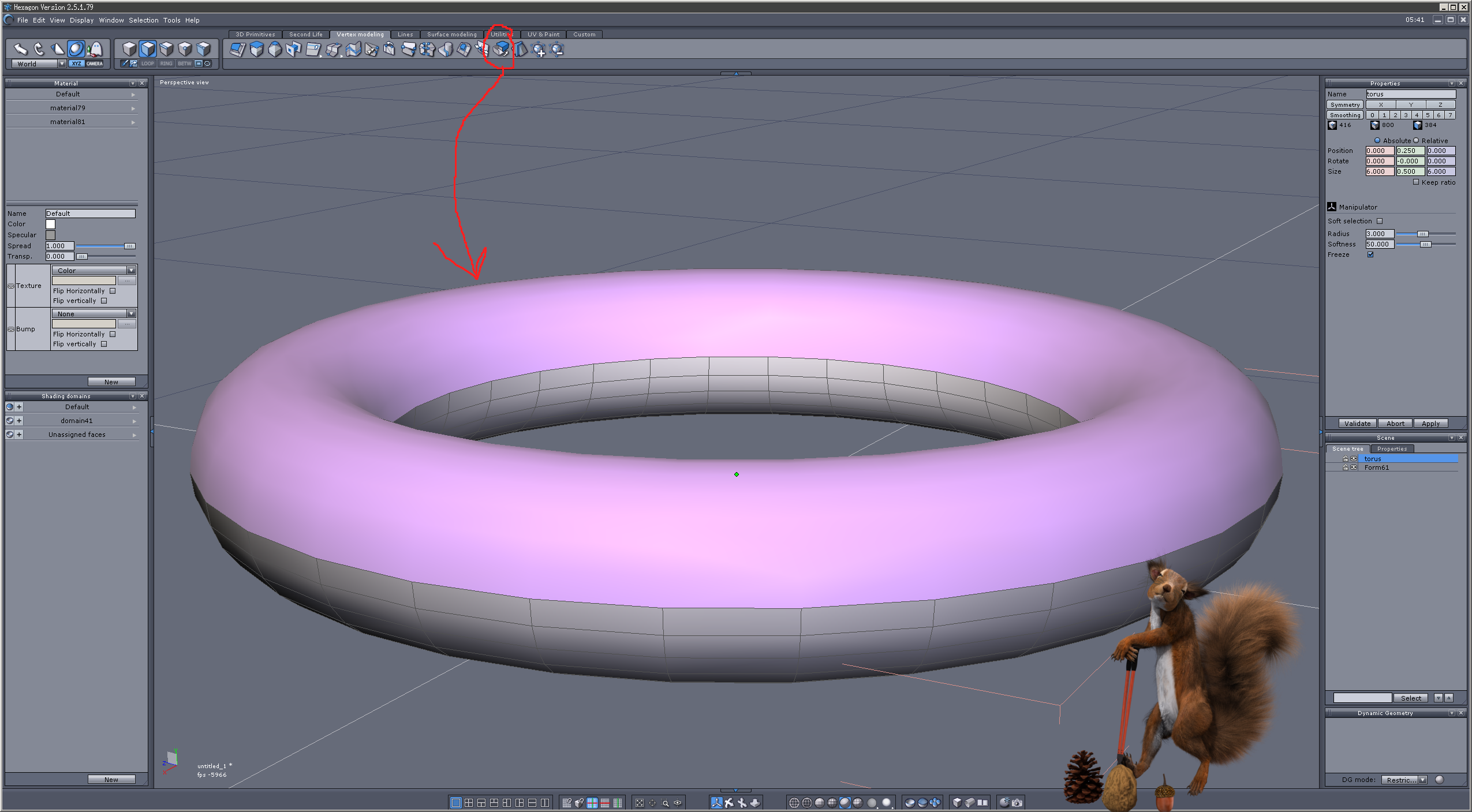
Task: Click wireframe globe display mode icon
Action: [794, 803]
